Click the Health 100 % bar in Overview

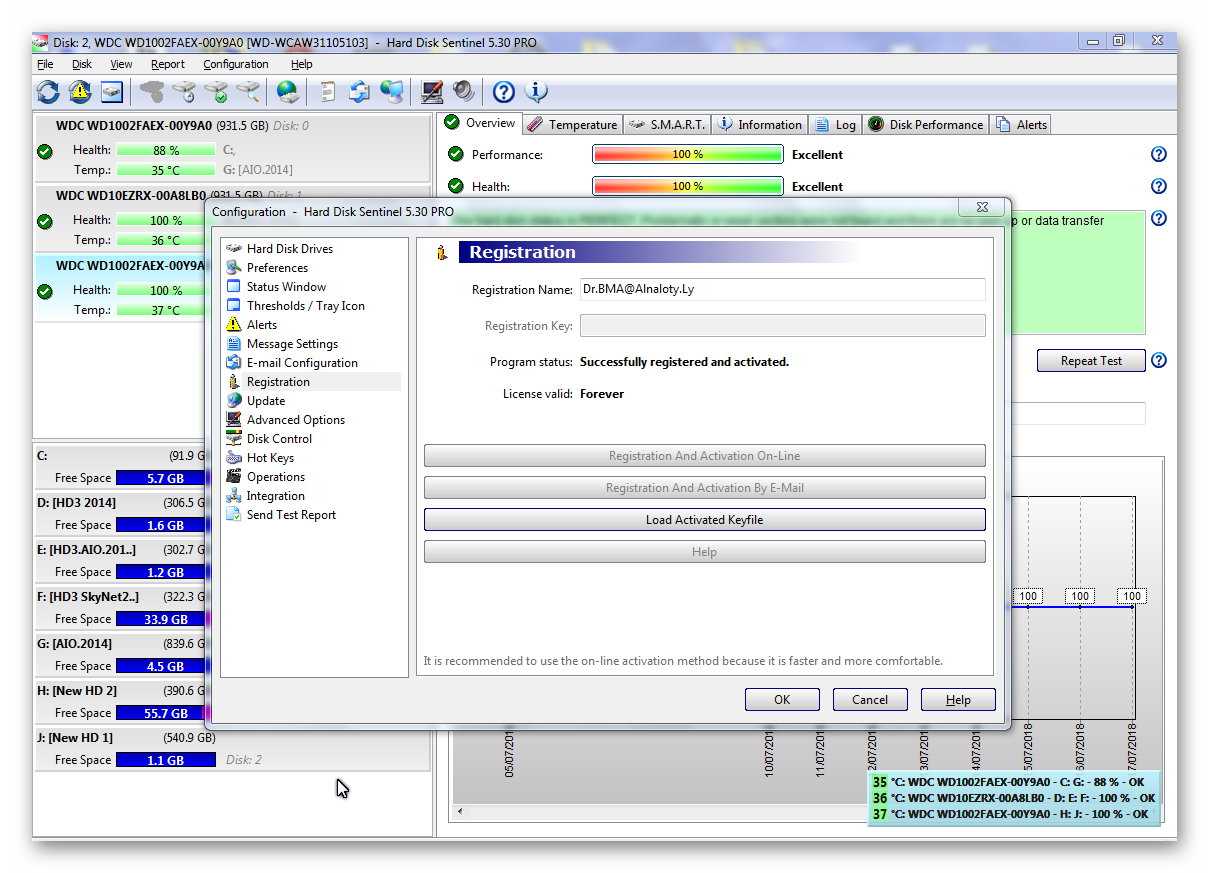tap(688, 186)
